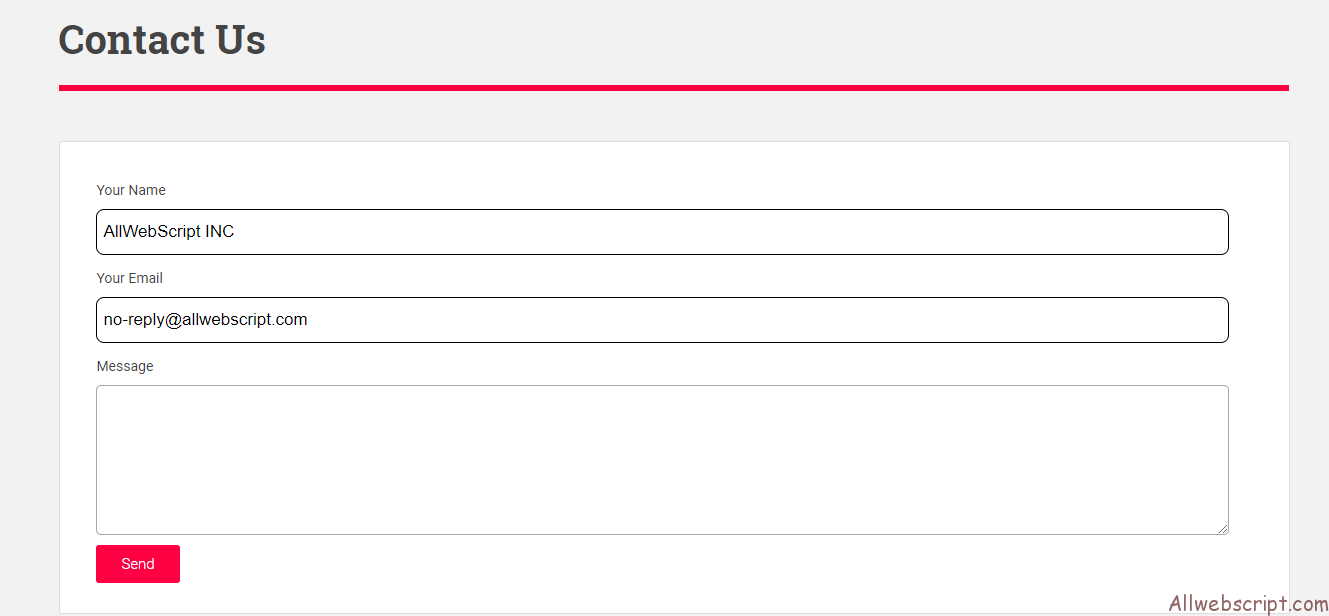The width and height of the screenshot is (1329, 616).
Task: Open the Allwebscript.com watermark link
Action: tap(1248, 604)
